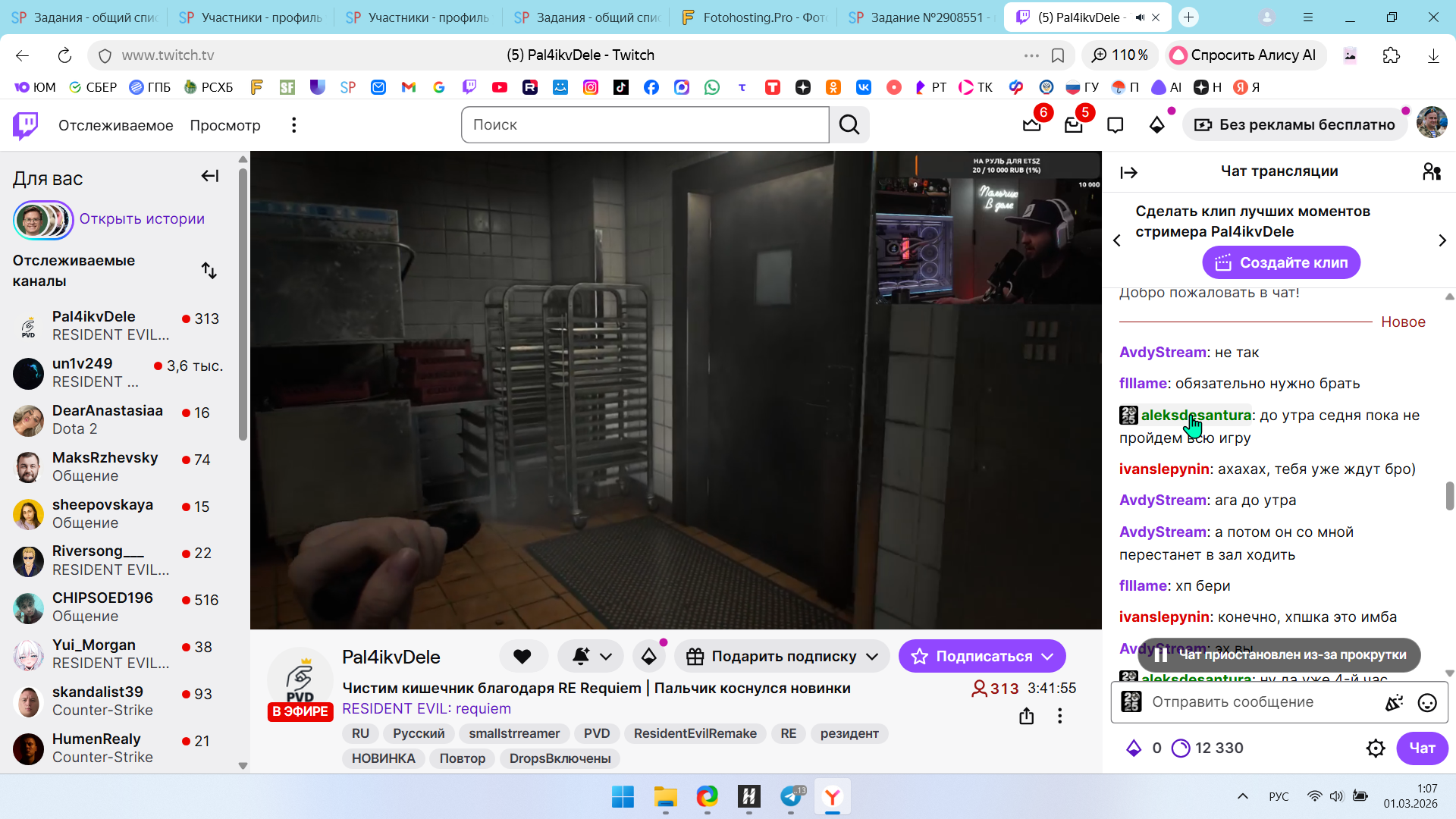Collapse the chat panel with arrow
1456x819 pixels.
[1129, 173]
